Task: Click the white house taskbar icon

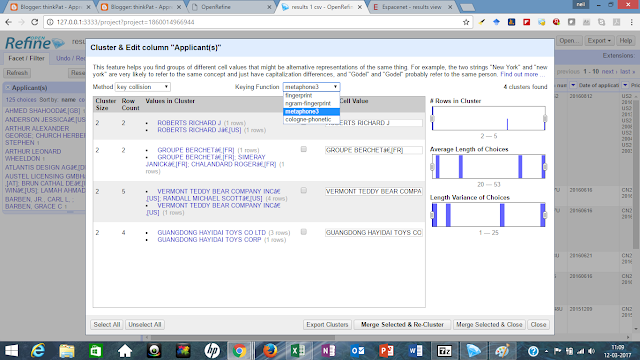Action: click(124, 351)
